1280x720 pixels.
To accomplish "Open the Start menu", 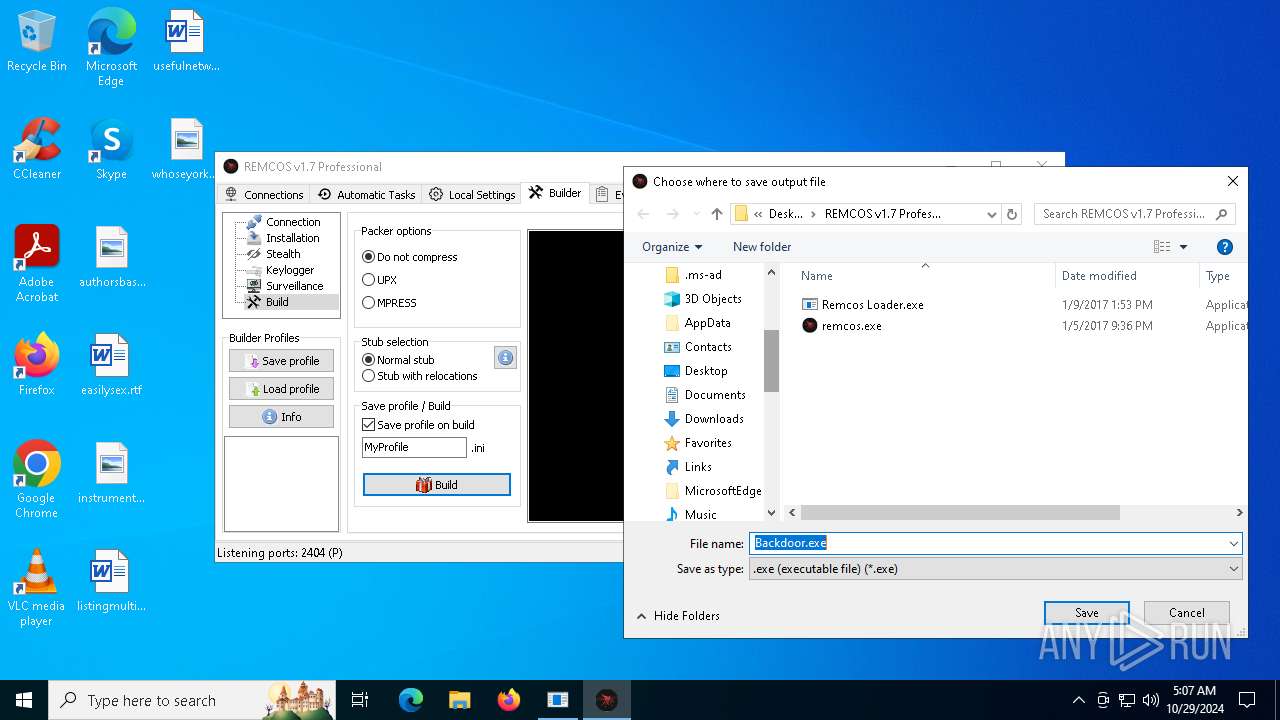I will [x=24, y=700].
